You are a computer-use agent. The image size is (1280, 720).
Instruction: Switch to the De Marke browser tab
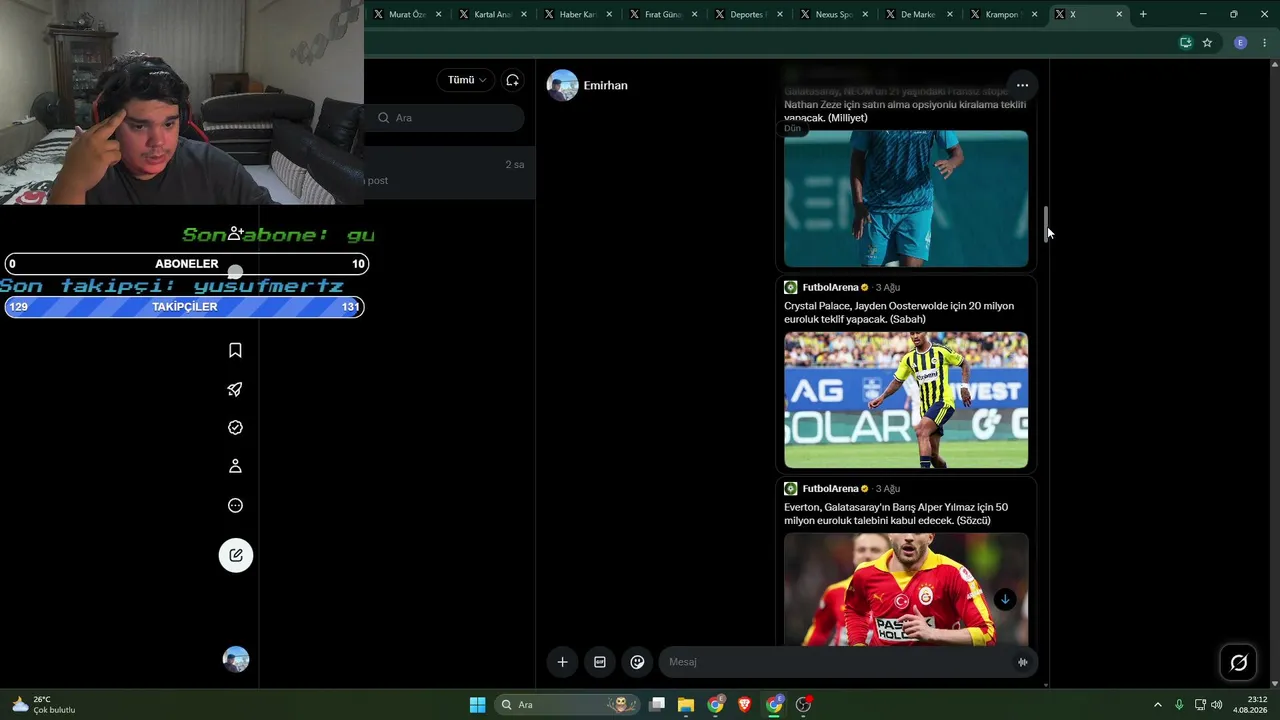pyautogui.click(x=920, y=14)
